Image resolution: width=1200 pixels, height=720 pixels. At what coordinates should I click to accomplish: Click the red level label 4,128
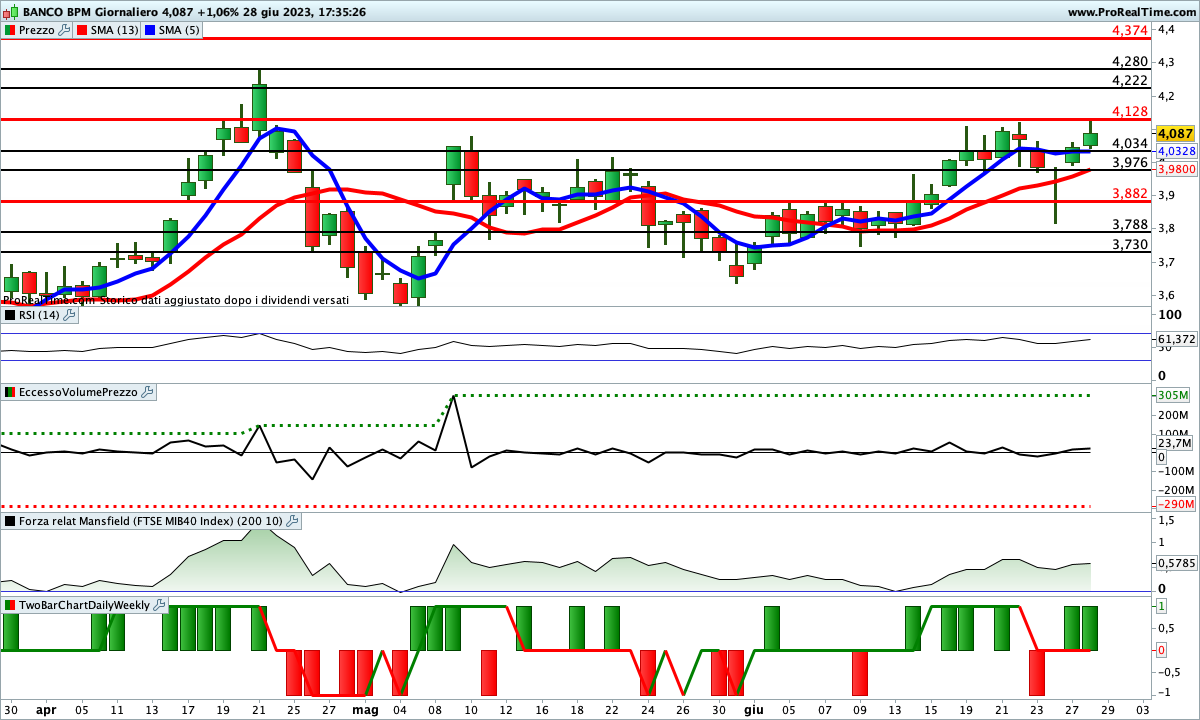point(1129,111)
